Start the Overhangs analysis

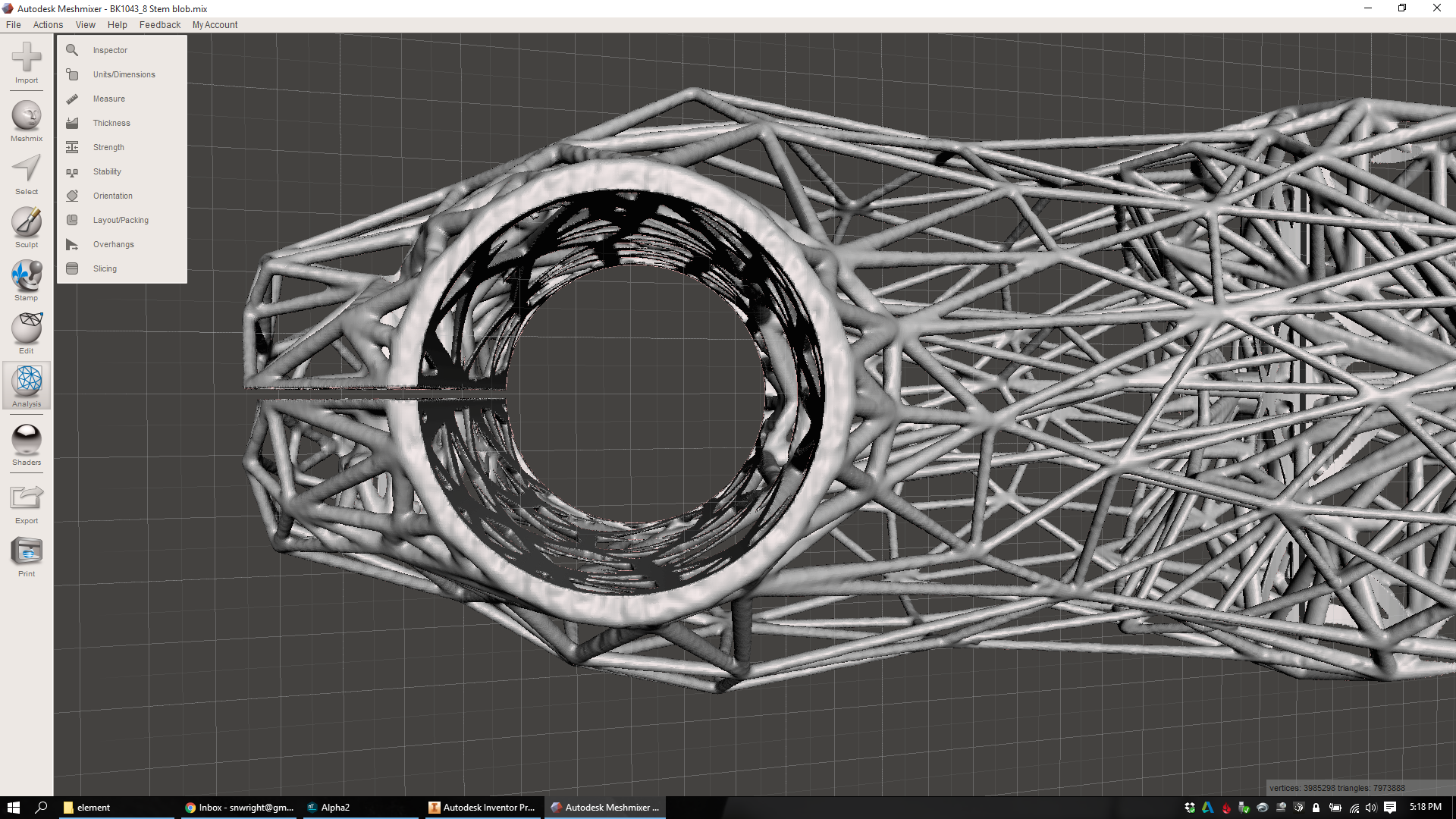tap(113, 244)
